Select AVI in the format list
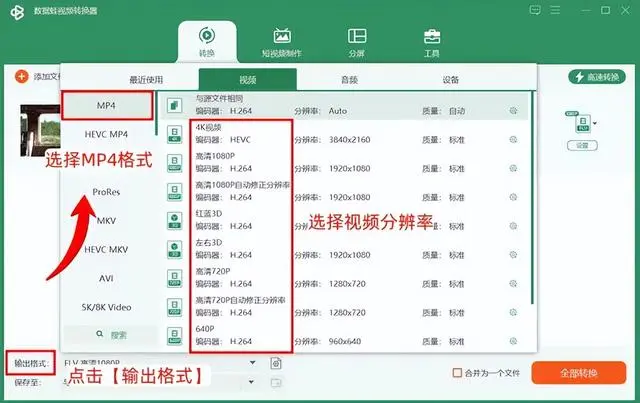The width and height of the screenshot is (640, 403). [x=107, y=278]
